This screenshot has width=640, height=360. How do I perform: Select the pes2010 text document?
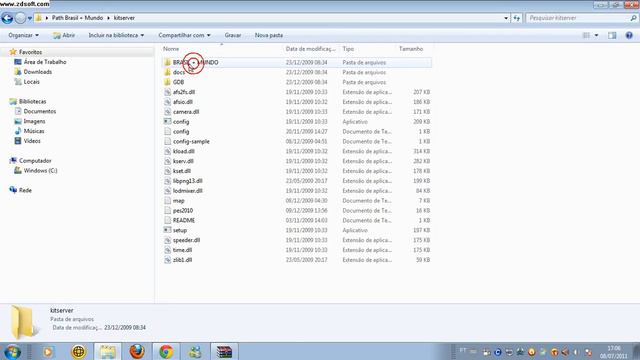pos(182,211)
